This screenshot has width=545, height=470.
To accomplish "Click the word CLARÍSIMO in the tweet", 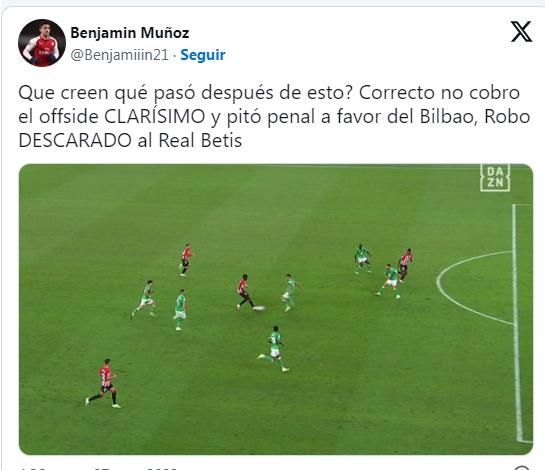I will [155, 116].
